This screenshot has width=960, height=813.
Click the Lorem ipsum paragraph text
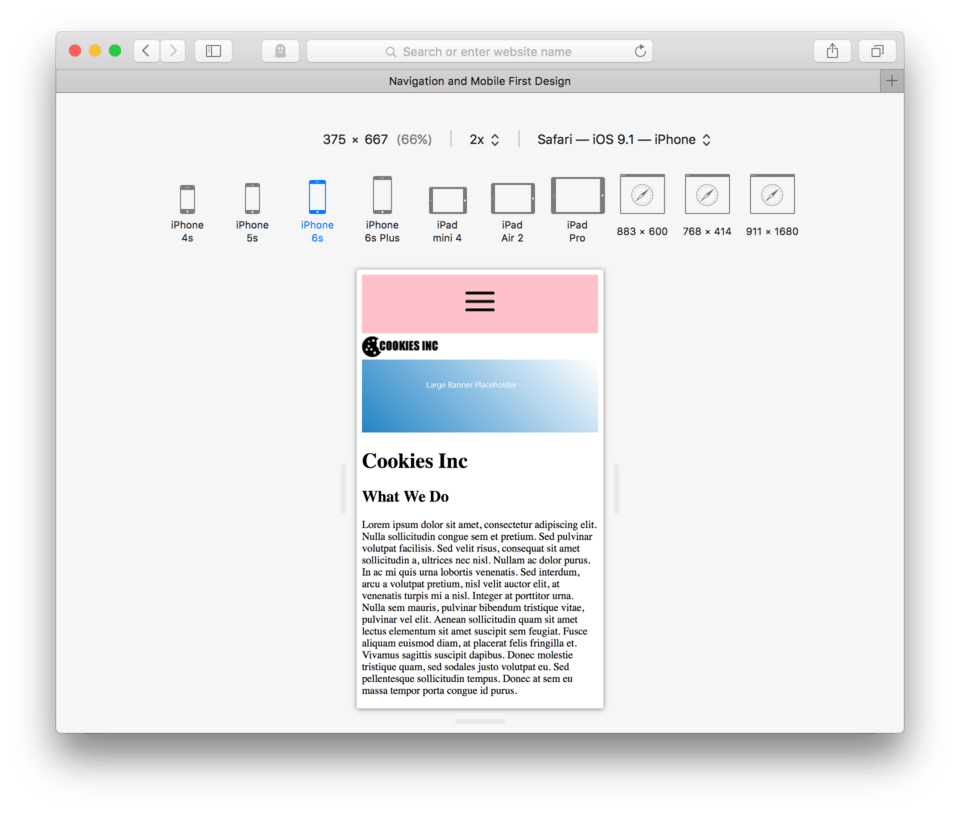[479, 607]
